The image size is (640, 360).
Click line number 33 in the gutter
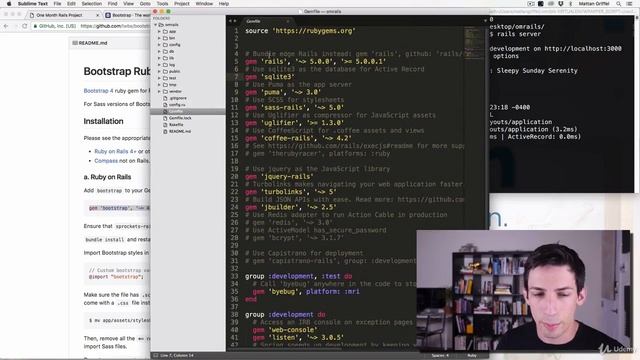click(x=234, y=276)
